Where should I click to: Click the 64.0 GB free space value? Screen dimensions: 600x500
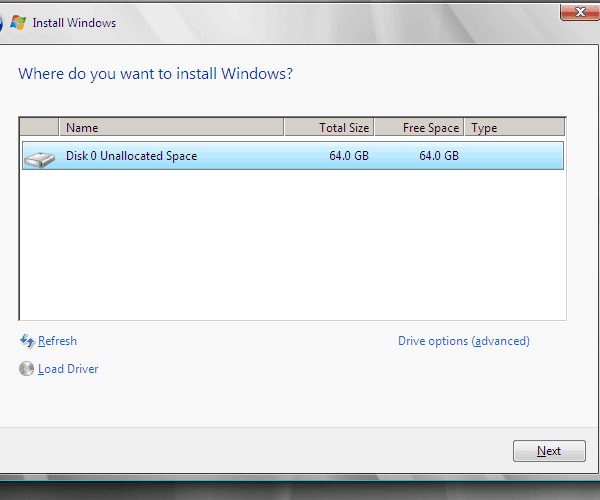point(439,156)
